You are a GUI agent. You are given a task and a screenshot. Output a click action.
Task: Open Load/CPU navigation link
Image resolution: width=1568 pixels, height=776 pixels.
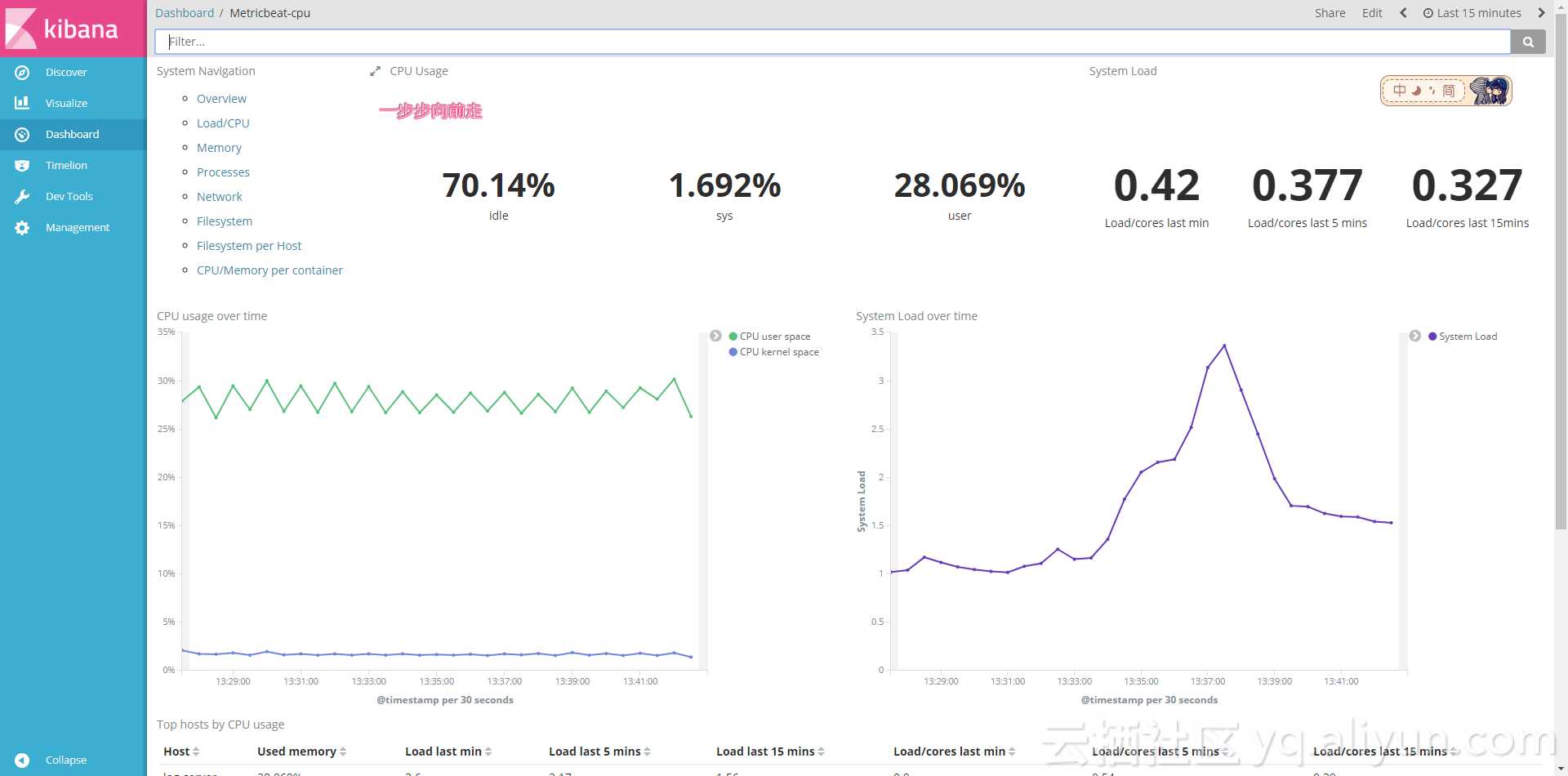(x=223, y=123)
